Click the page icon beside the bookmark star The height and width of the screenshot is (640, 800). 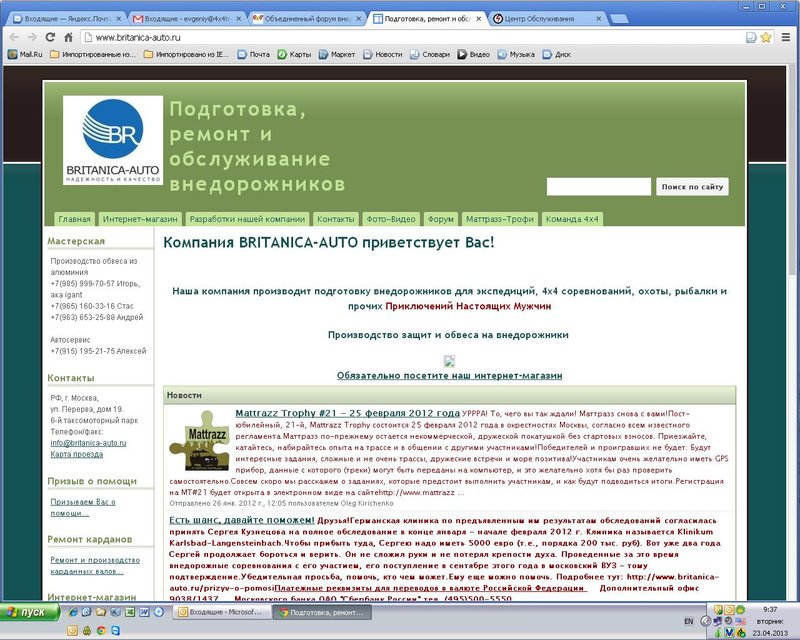click(751, 37)
